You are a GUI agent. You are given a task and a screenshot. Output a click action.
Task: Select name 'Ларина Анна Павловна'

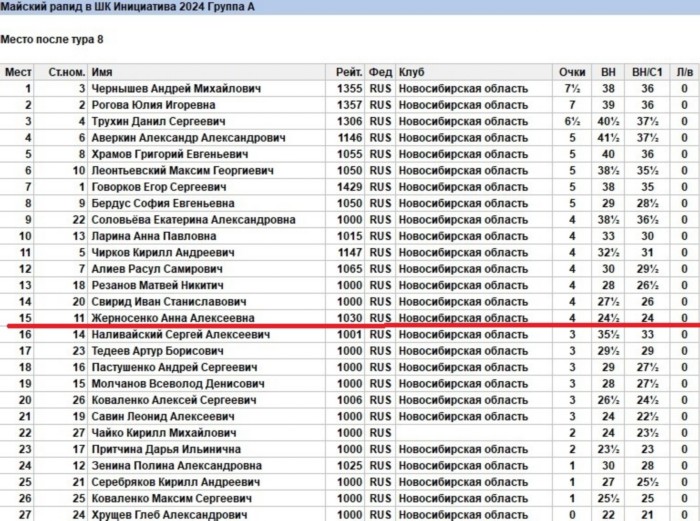tap(154, 236)
